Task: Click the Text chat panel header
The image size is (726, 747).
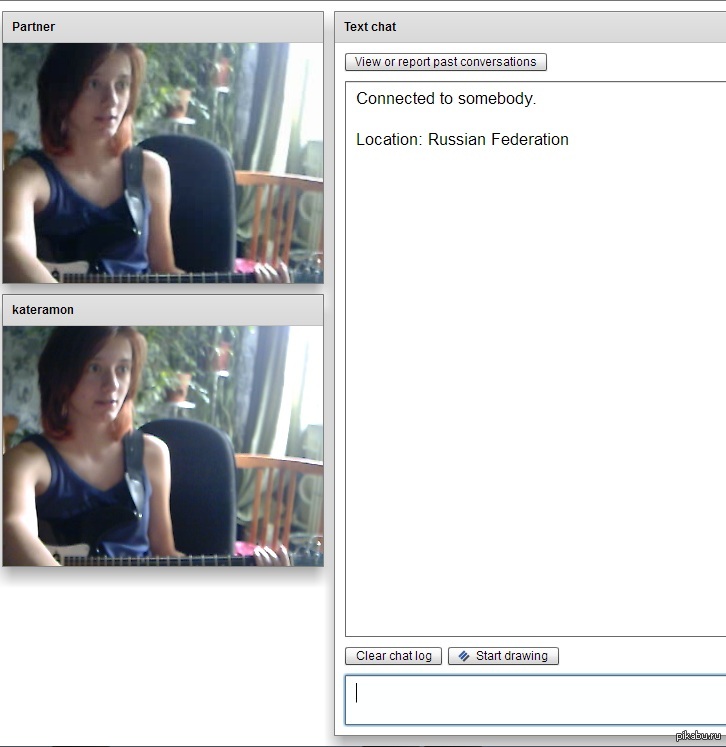Action: (530, 27)
